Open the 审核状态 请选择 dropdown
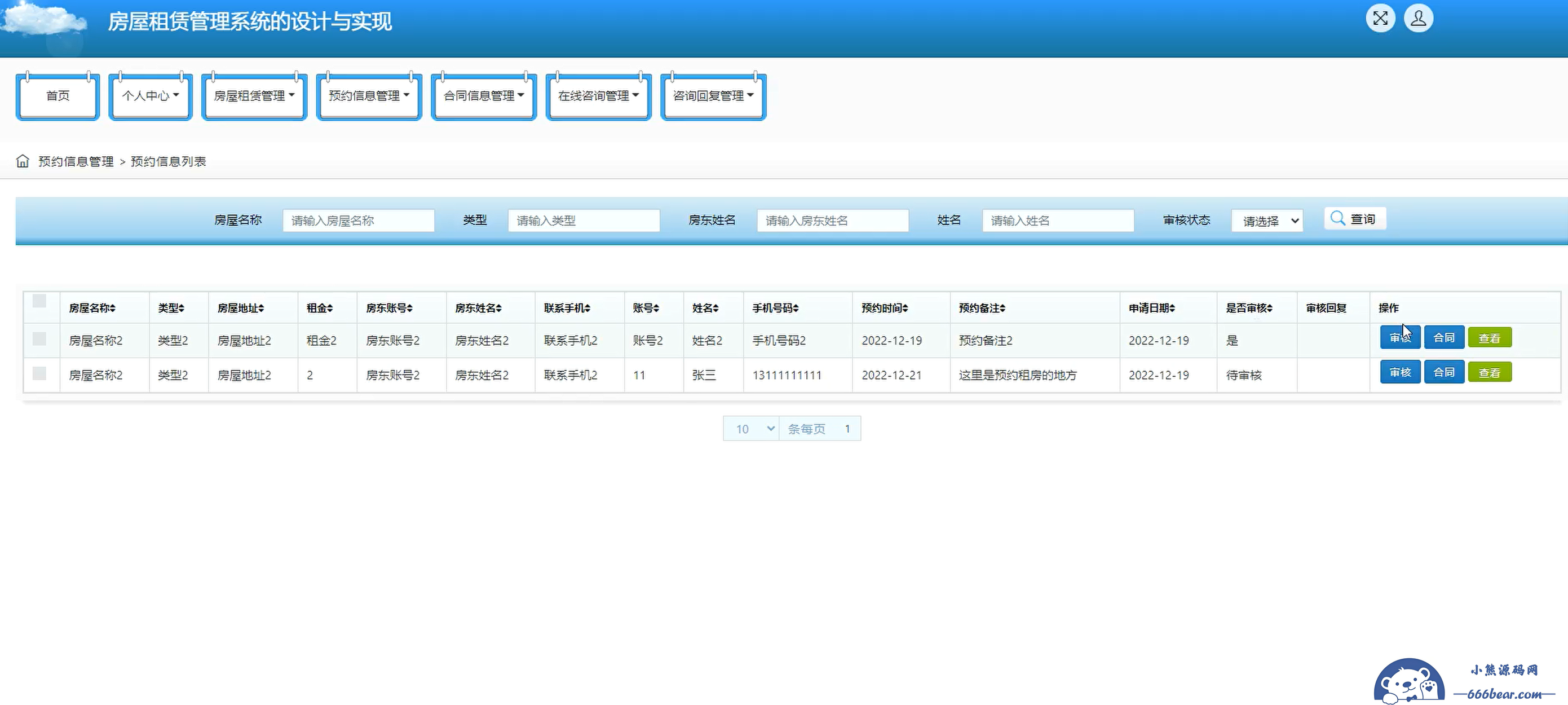Viewport: 1568px width, 705px height. 1267,221
